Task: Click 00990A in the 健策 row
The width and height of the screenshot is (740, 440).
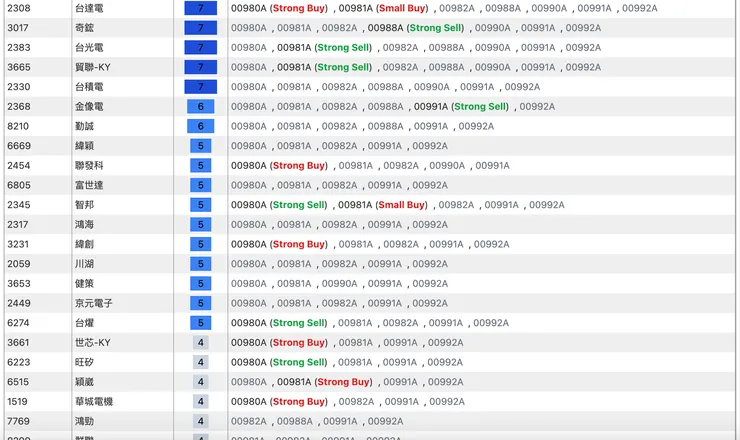Action: 339,284
